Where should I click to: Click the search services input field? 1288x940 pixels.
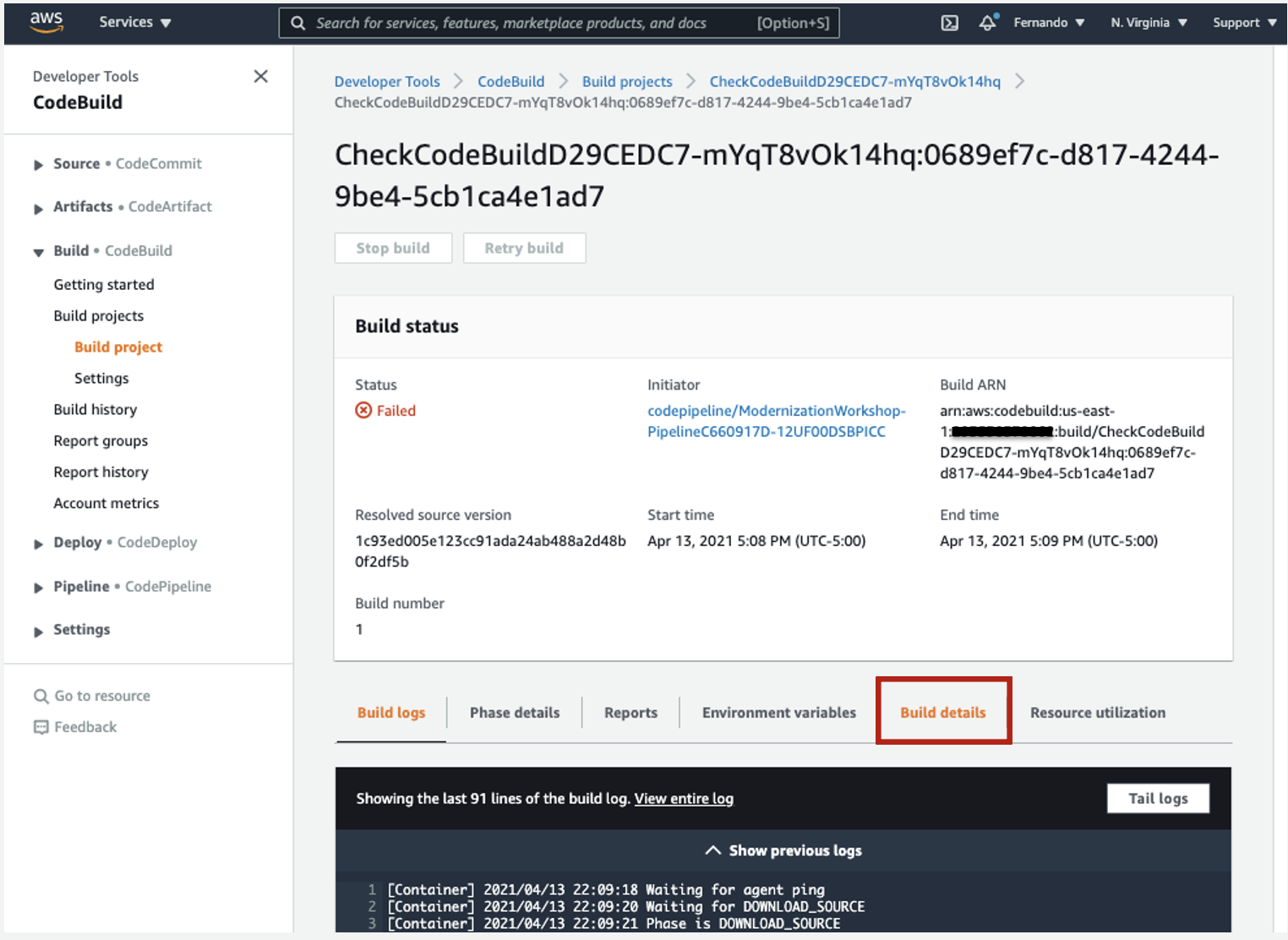pyautogui.click(x=559, y=23)
